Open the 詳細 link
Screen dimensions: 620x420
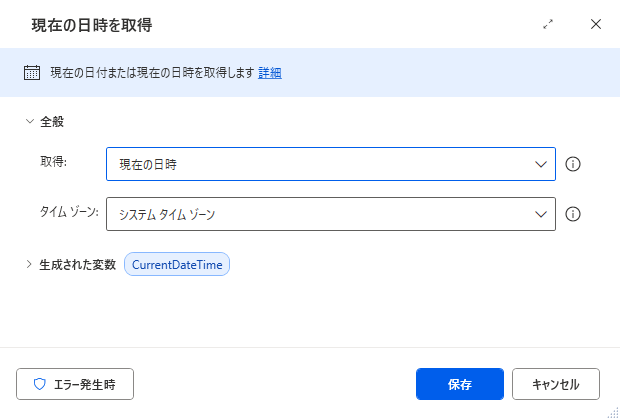(270, 73)
